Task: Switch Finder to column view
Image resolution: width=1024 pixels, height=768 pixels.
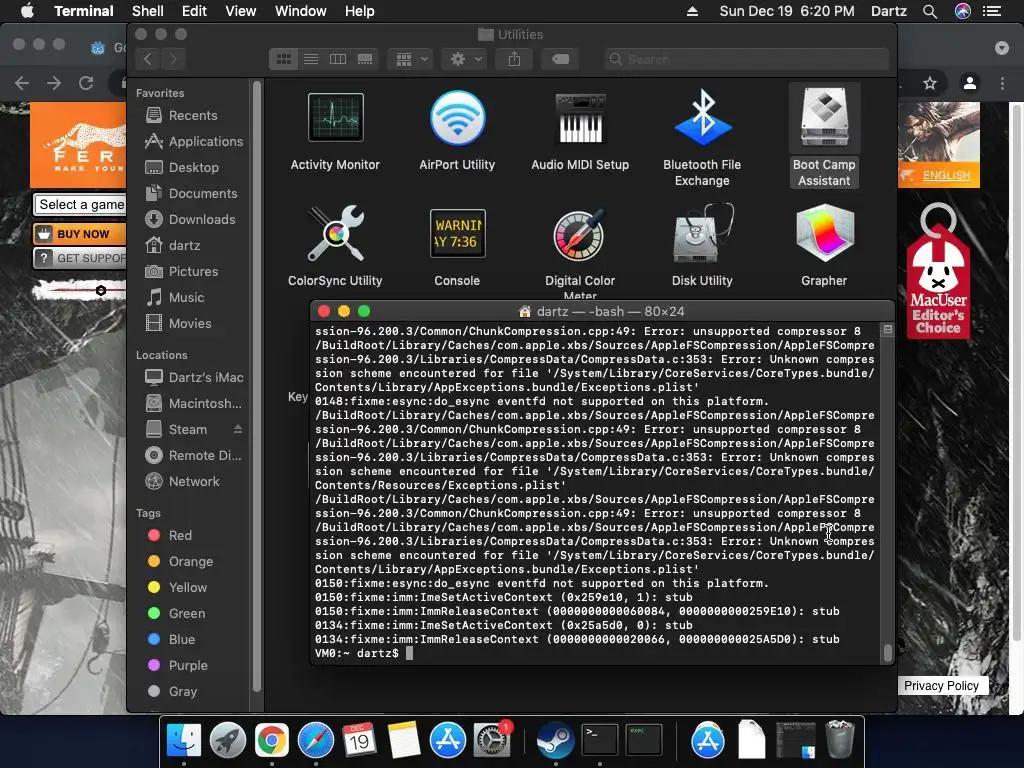Action: [338, 59]
